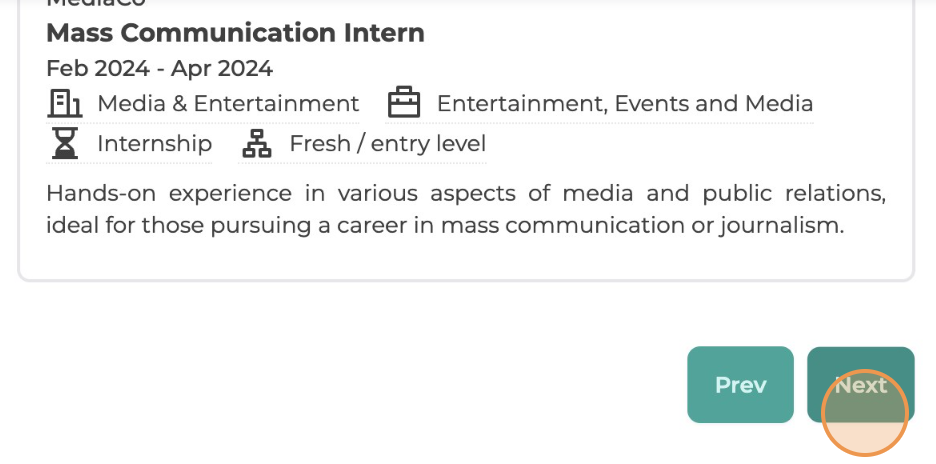The width and height of the screenshot is (936, 464).
Task: Click the orange circular highlight over Next
Action: 865,413
